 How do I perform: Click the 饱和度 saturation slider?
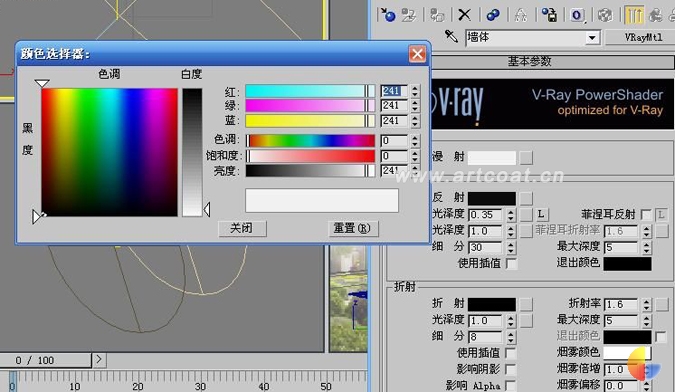310,156
